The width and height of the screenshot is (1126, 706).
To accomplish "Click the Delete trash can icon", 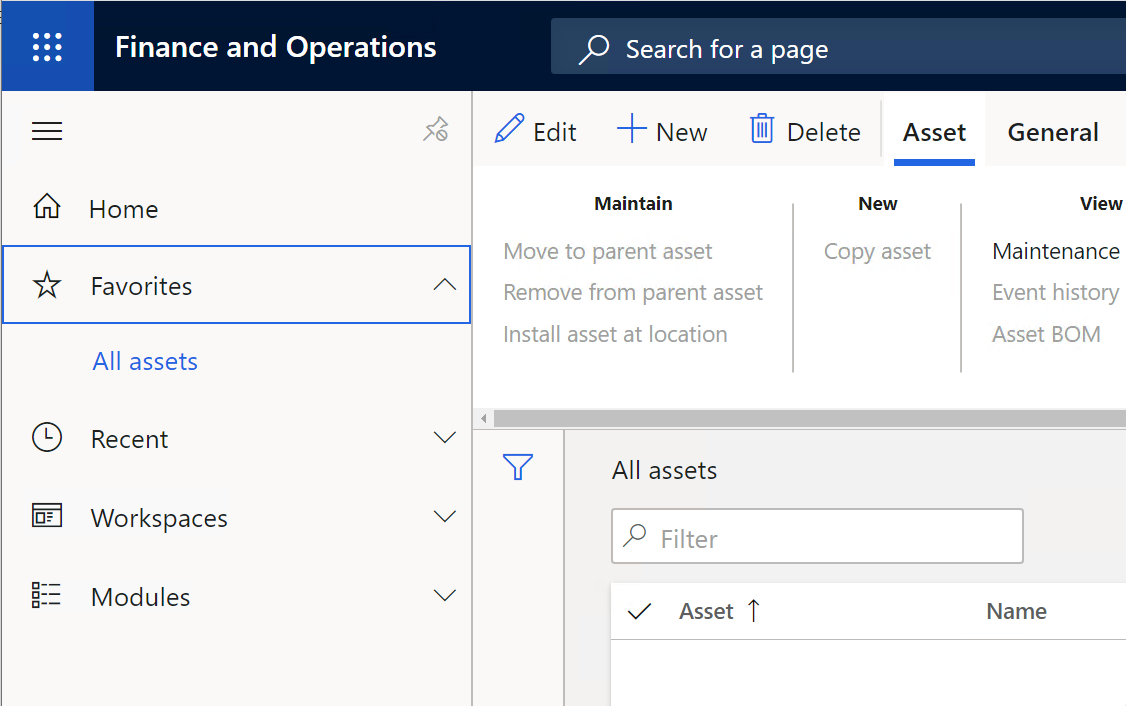I will click(x=762, y=129).
